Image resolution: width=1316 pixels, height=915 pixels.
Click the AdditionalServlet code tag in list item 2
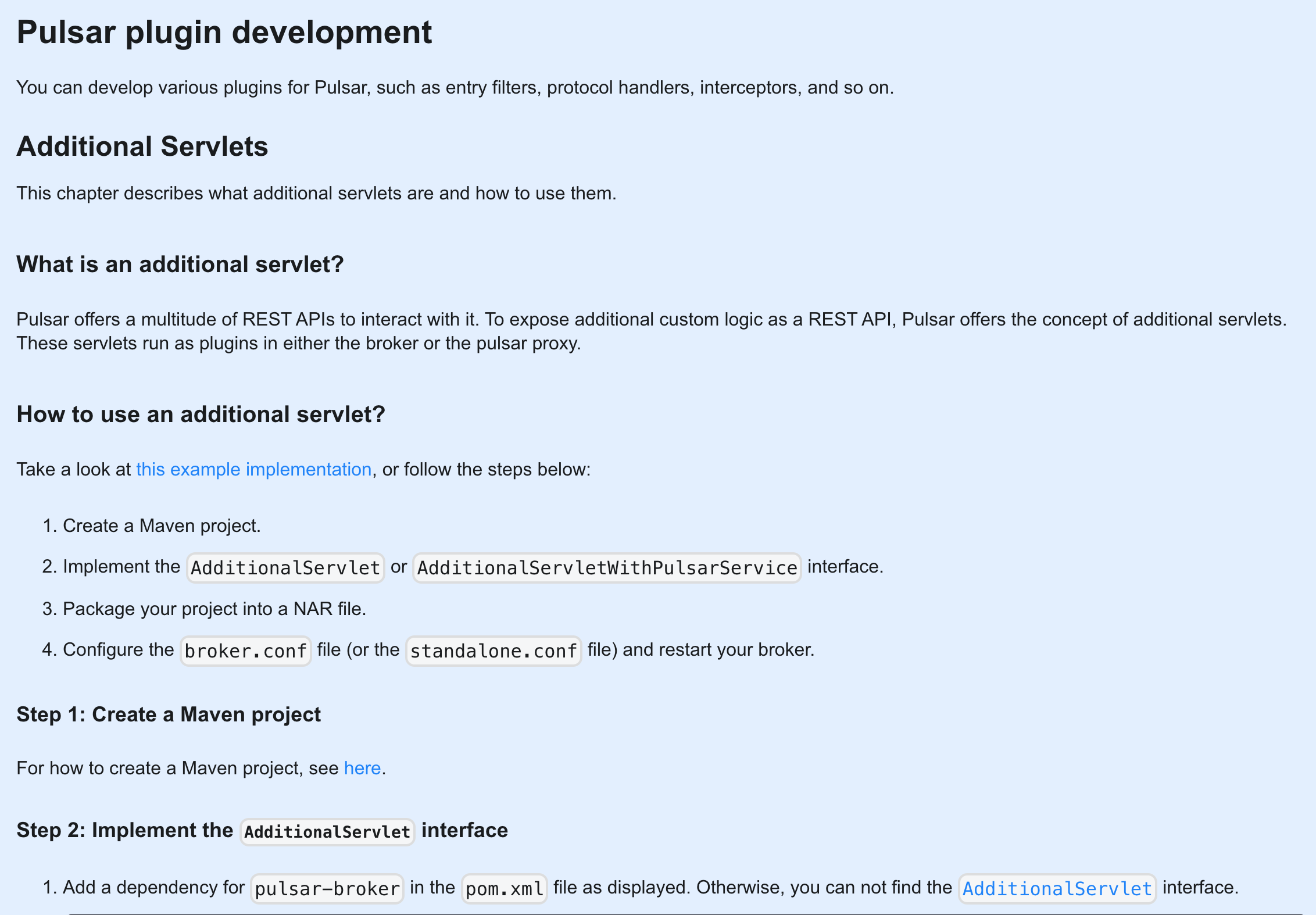click(x=285, y=567)
